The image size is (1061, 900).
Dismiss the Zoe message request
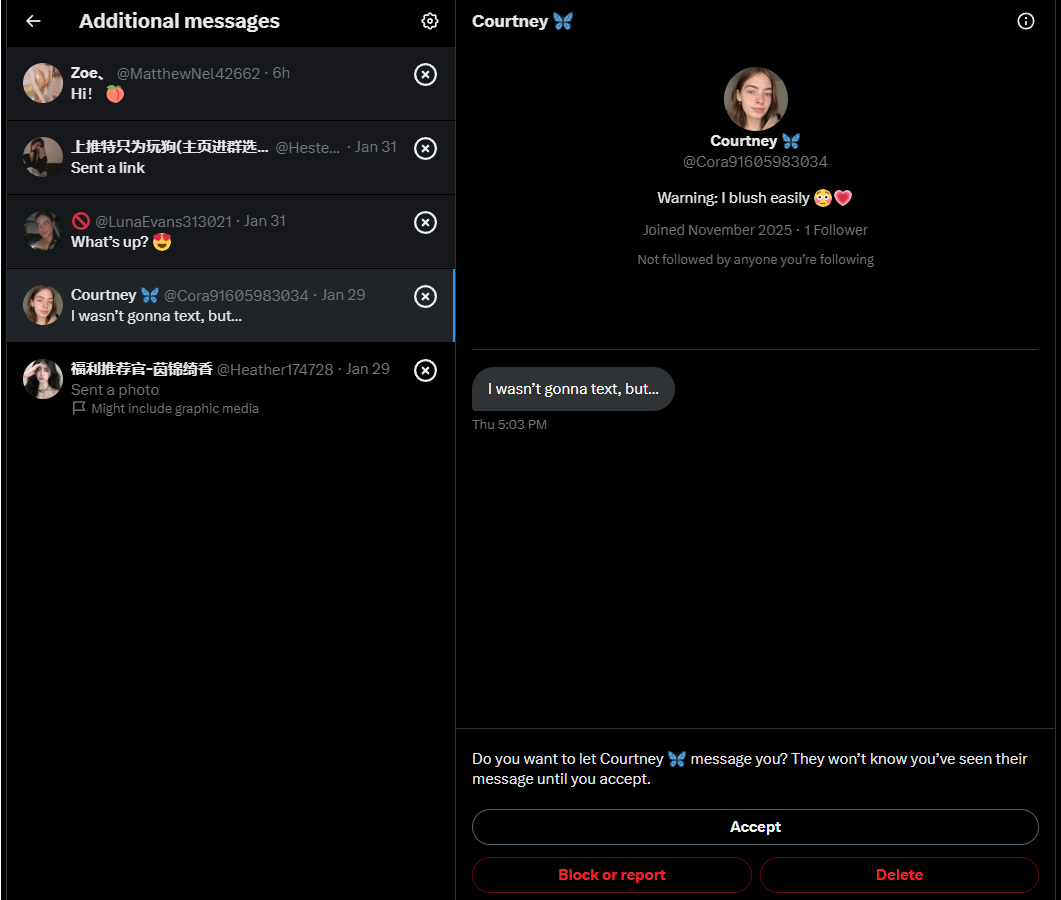pyautogui.click(x=425, y=74)
